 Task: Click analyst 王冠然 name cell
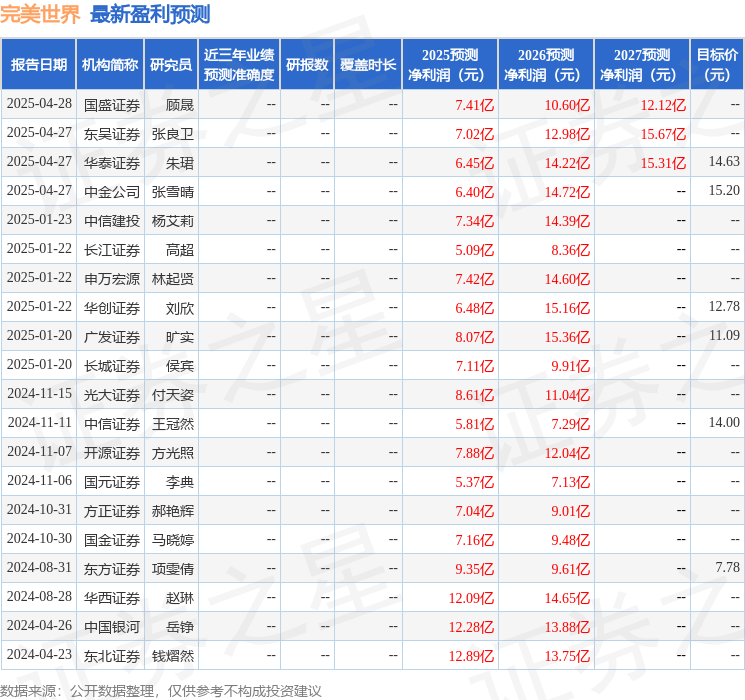coord(172,424)
